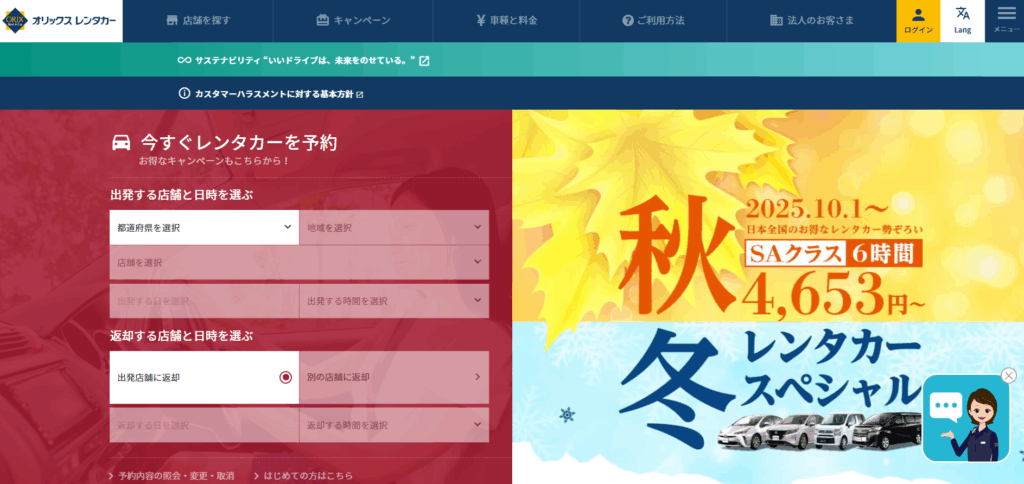Open the 車種と料金 menu item
The height and width of the screenshot is (484, 1024).
pyautogui.click(x=506, y=21)
